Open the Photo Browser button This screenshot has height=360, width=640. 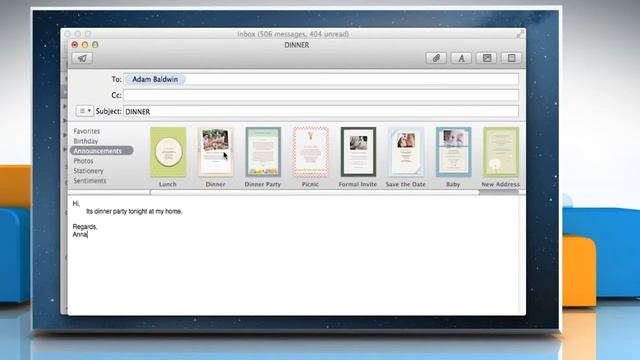[487, 58]
